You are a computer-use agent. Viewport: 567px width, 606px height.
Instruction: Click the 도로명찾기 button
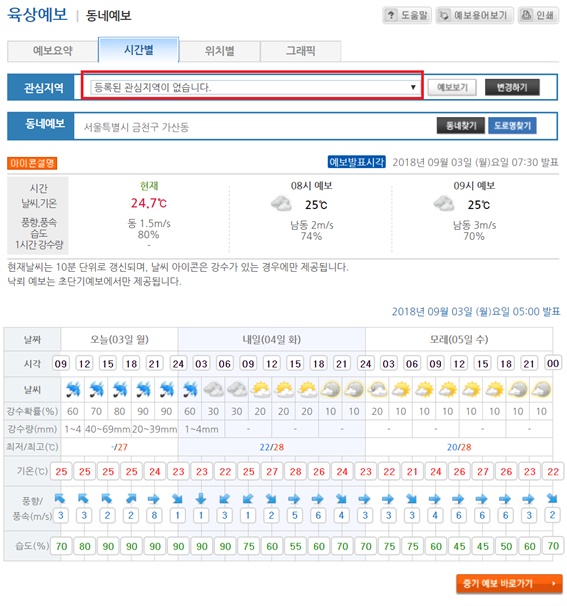point(512,126)
